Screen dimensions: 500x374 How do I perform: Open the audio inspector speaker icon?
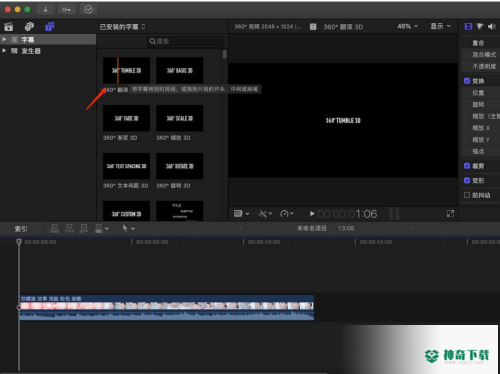[x=492, y=27]
